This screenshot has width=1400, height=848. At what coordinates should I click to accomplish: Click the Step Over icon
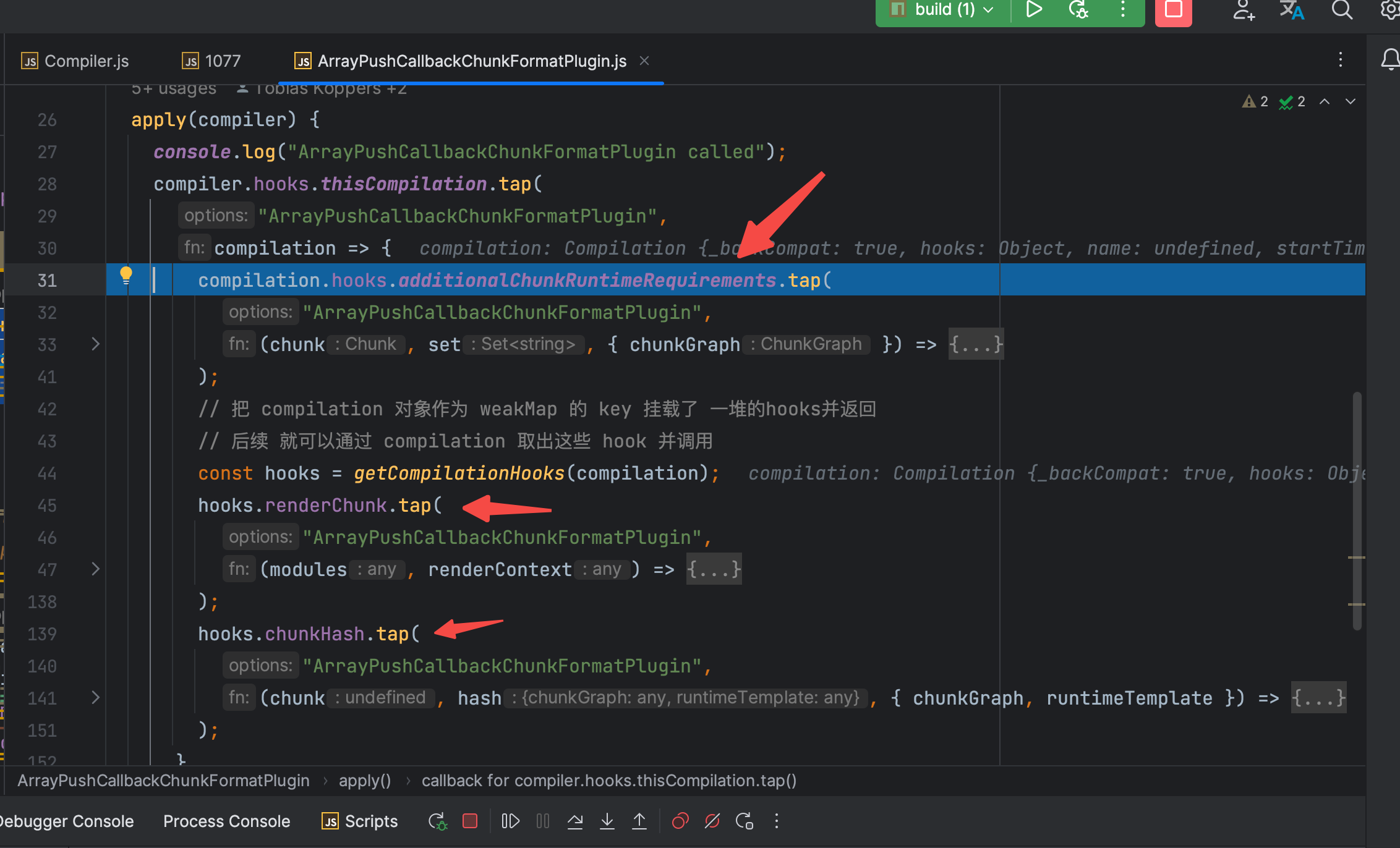point(575,821)
